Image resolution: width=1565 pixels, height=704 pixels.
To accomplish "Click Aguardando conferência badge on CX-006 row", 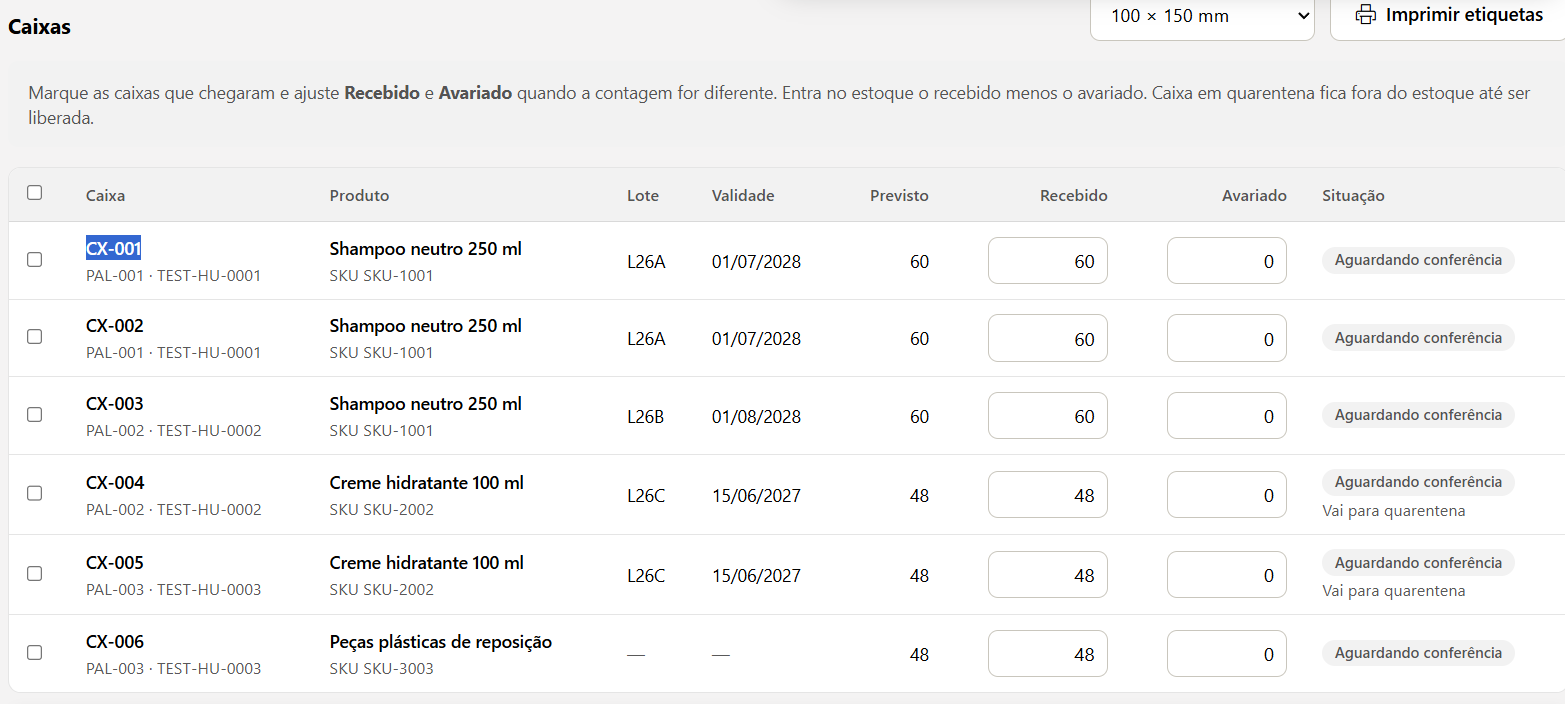I will [1418, 653].
